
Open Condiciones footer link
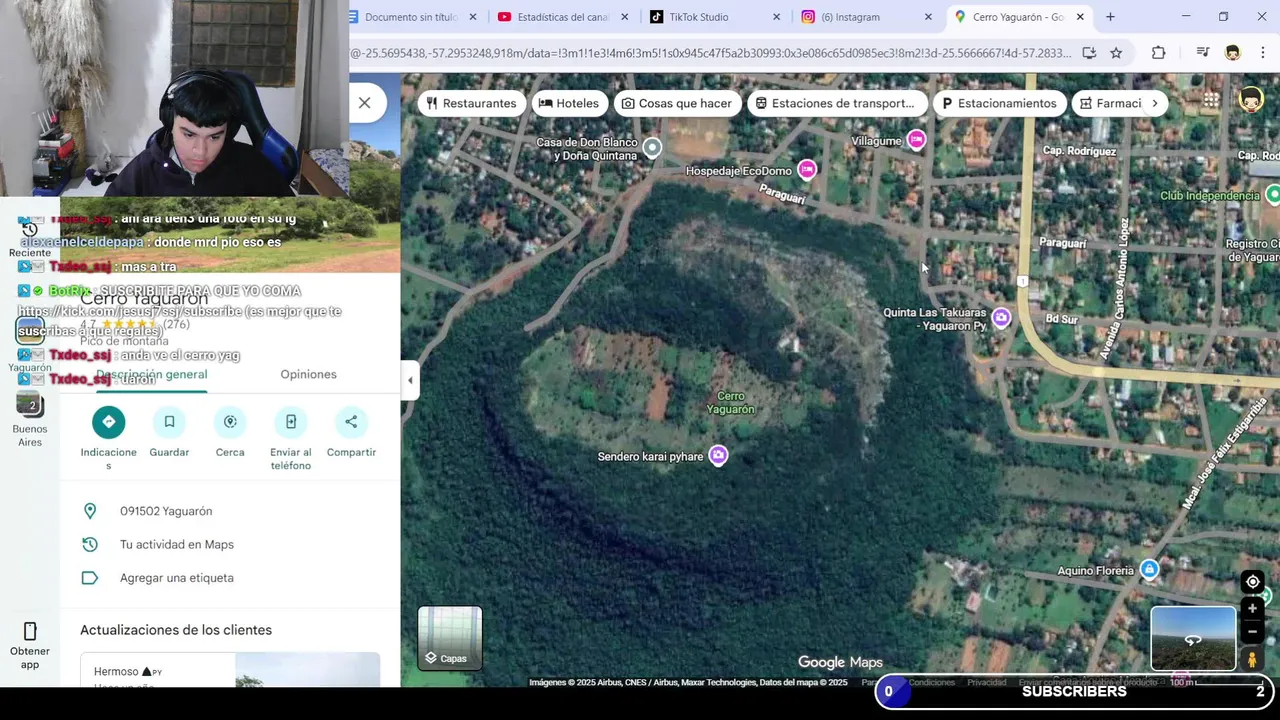[932, 682]
